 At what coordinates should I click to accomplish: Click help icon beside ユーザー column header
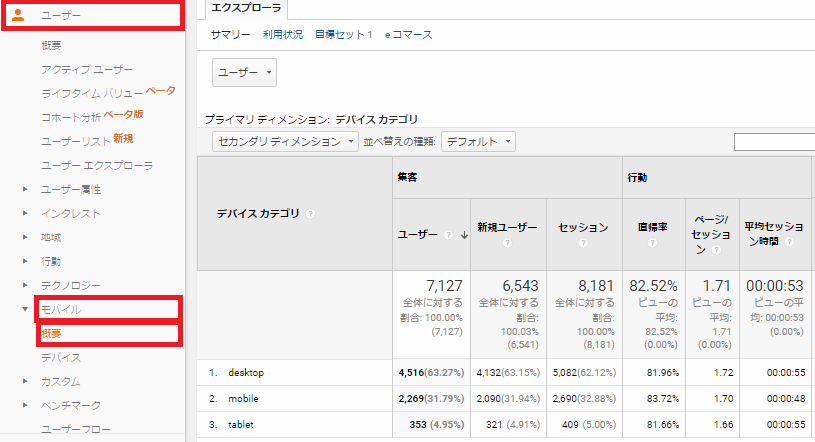tap(446, 235)
